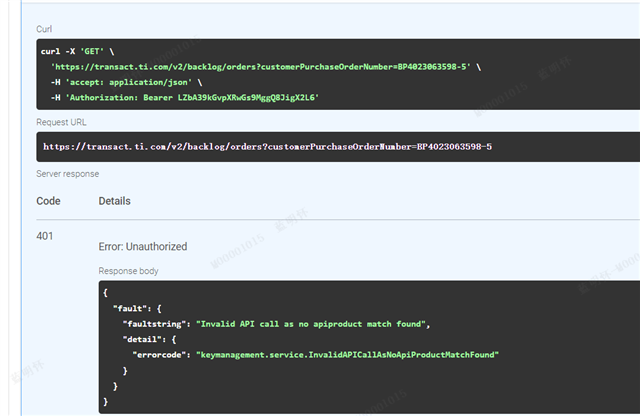Click the Invalid API call faultstring value
This screenshot has height=416, width=640.
pyautogui.click(x=312, y=324)
